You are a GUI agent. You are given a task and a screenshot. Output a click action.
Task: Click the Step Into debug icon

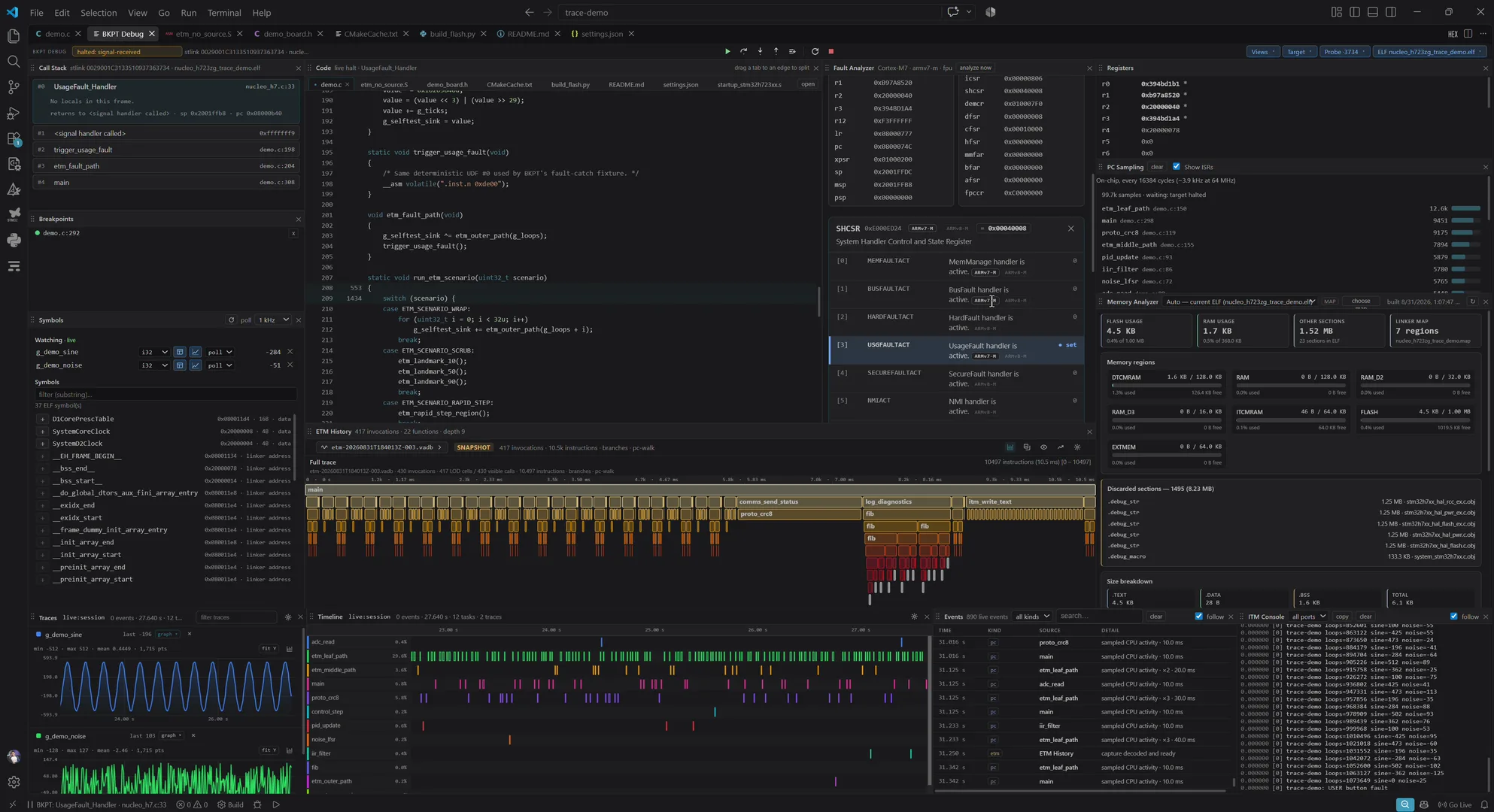pyautogui.click(x=760, y=52)
